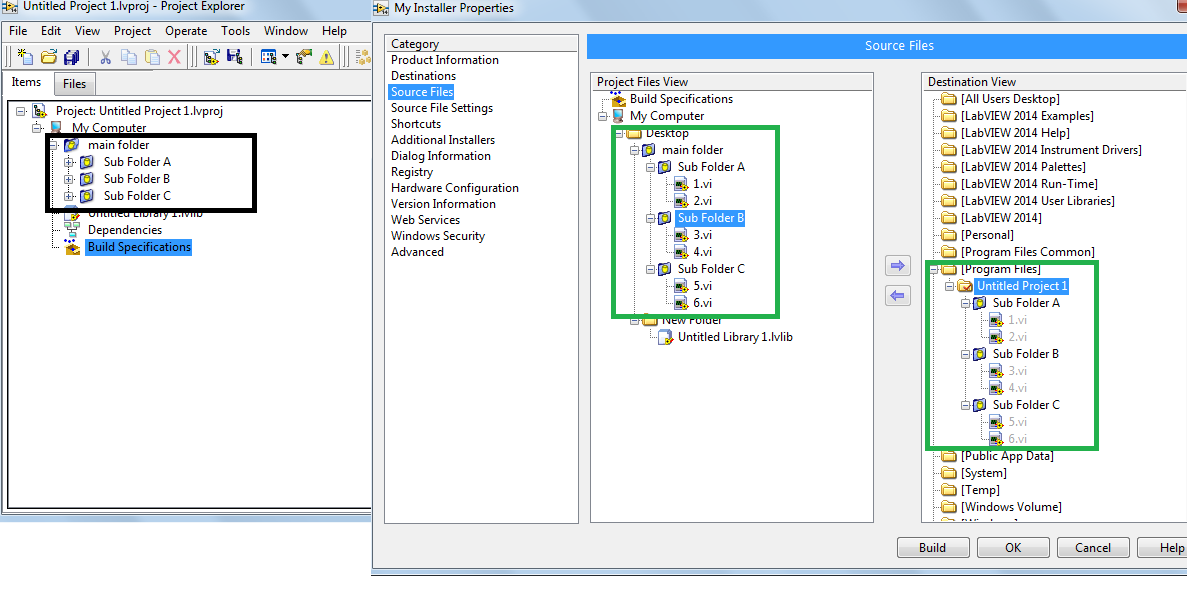The image size is (1187, 597).
Task: Switch to the Items tab
Action: 26,82
